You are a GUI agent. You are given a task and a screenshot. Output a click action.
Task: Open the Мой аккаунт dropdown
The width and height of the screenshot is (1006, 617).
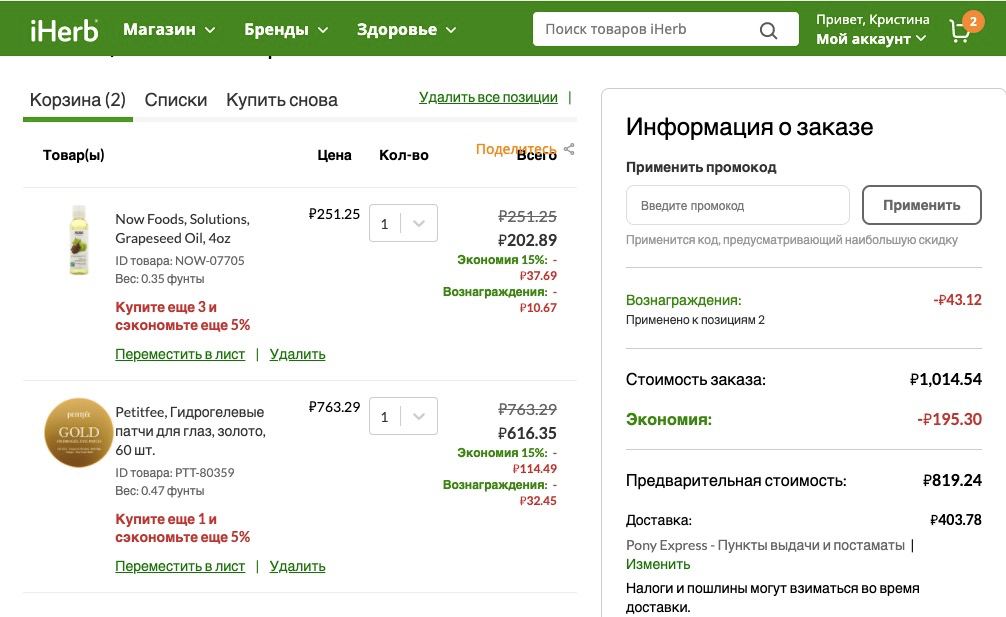871,39
